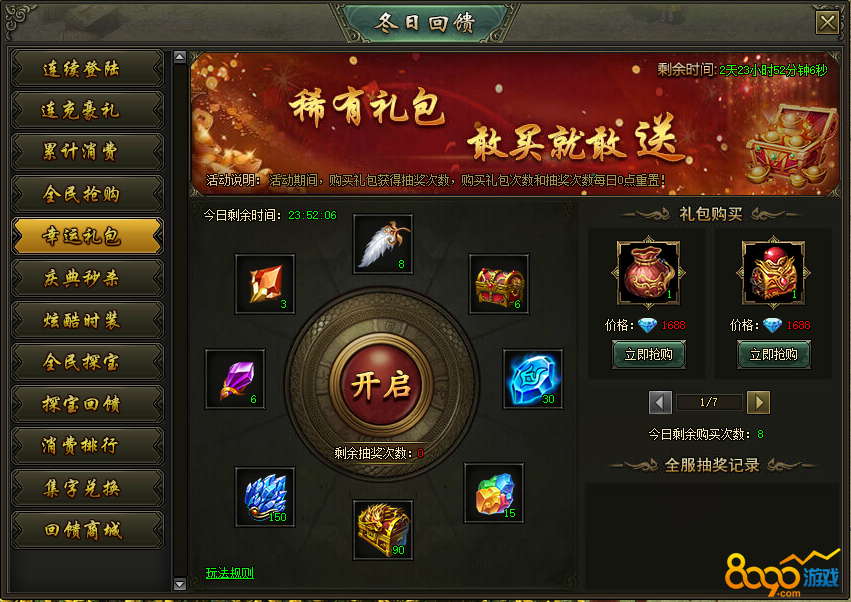Go to previous gift pack page
The height and width of the screenshot is (602, 851).
[x=661, y=402]
